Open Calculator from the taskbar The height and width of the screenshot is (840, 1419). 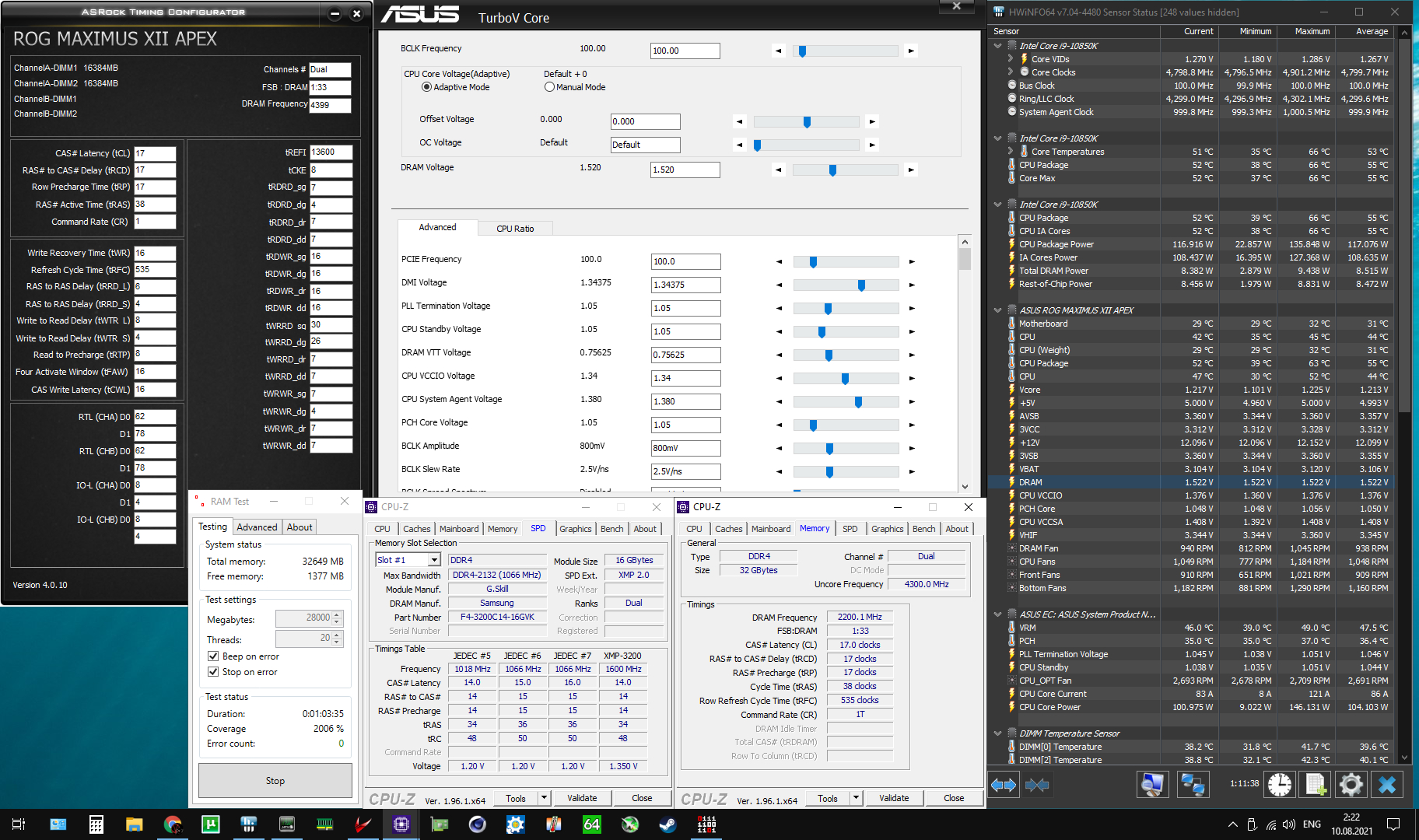click(x=96, y=824)
